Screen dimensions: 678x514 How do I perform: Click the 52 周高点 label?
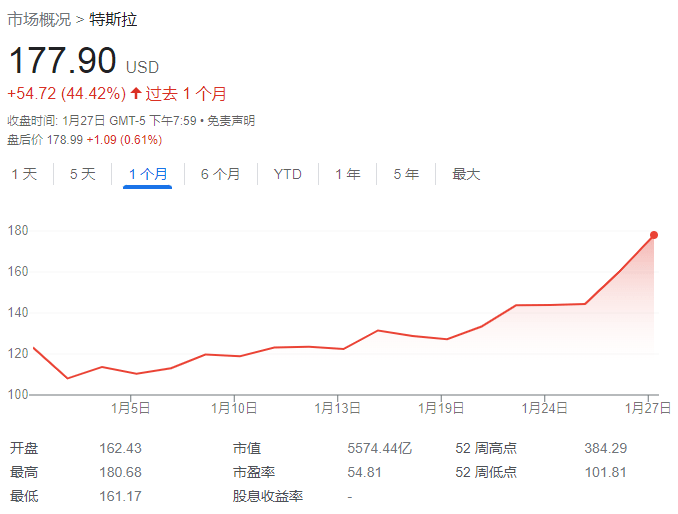(x=486, y=448)
